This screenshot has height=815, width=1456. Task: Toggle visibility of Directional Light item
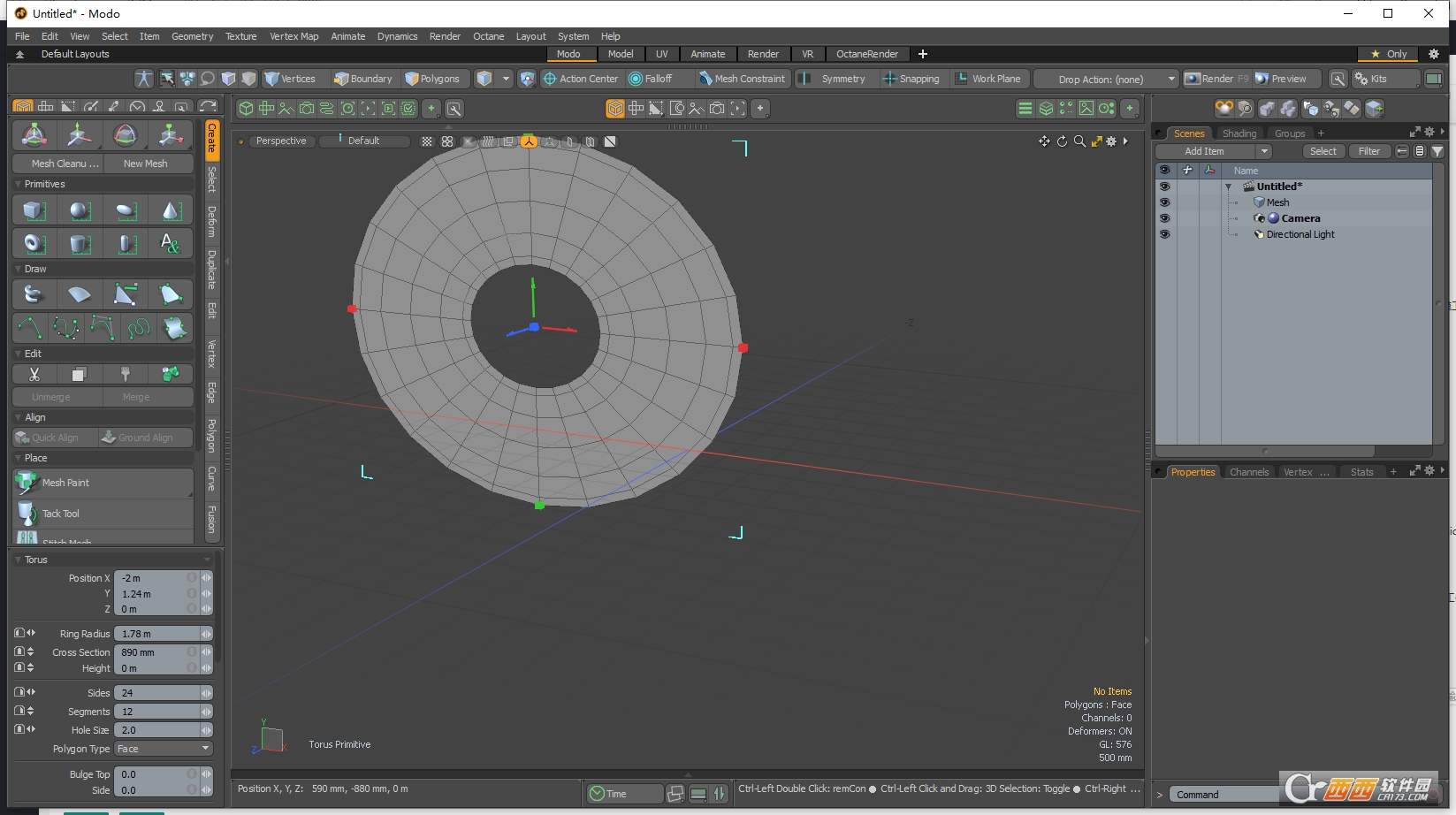[1164, 234]
